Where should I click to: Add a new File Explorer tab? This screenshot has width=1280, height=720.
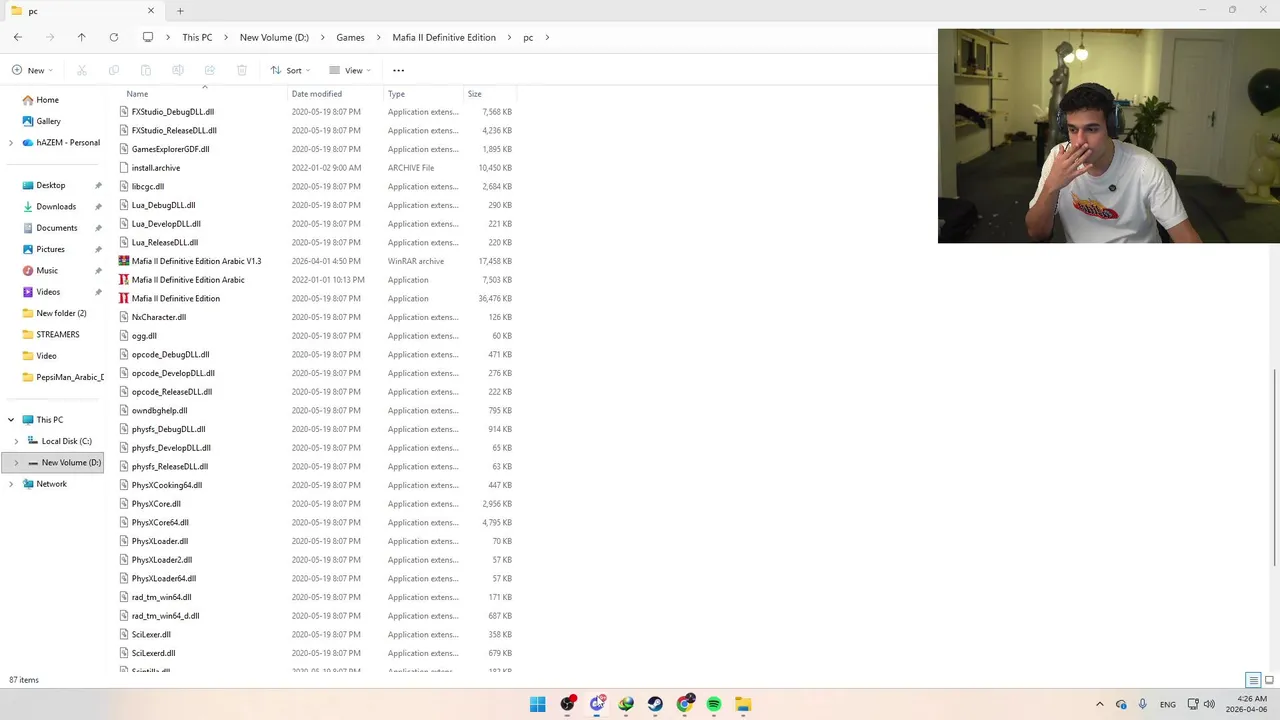[180, 11]
